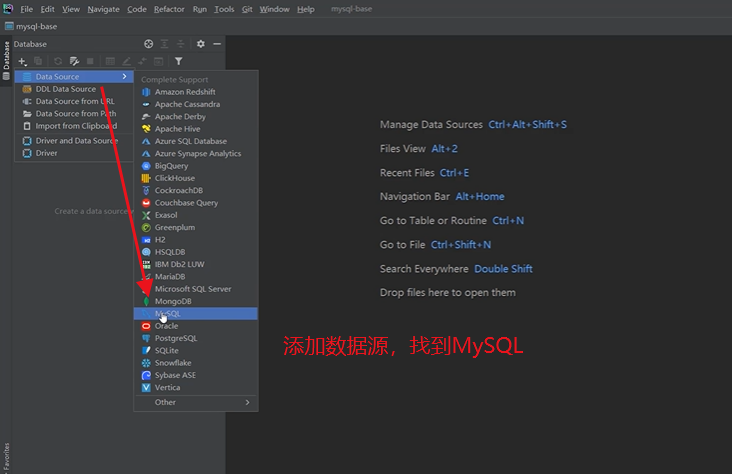Open the Edit menu
This screenshot has height=474, width=732.
click(47, 9)
